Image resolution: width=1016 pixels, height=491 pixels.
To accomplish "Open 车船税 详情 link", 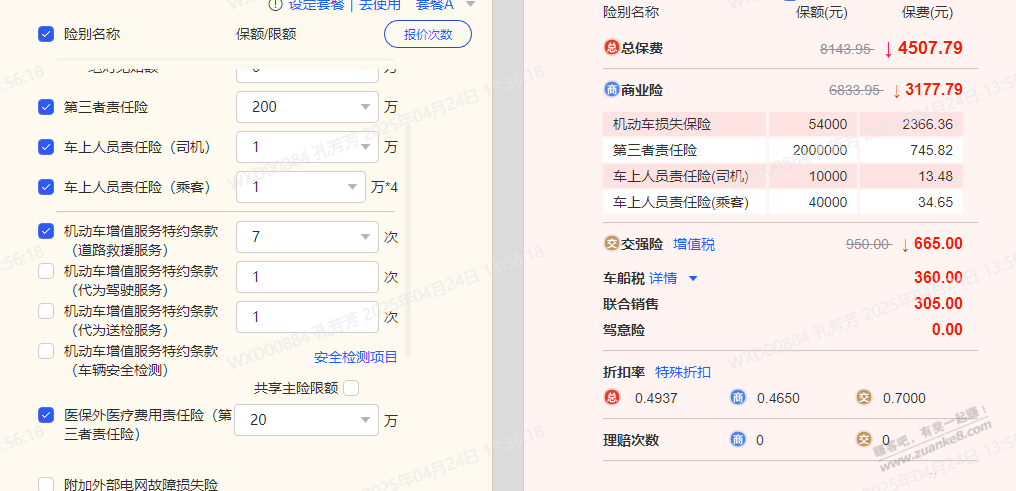I will click(663, 279).
